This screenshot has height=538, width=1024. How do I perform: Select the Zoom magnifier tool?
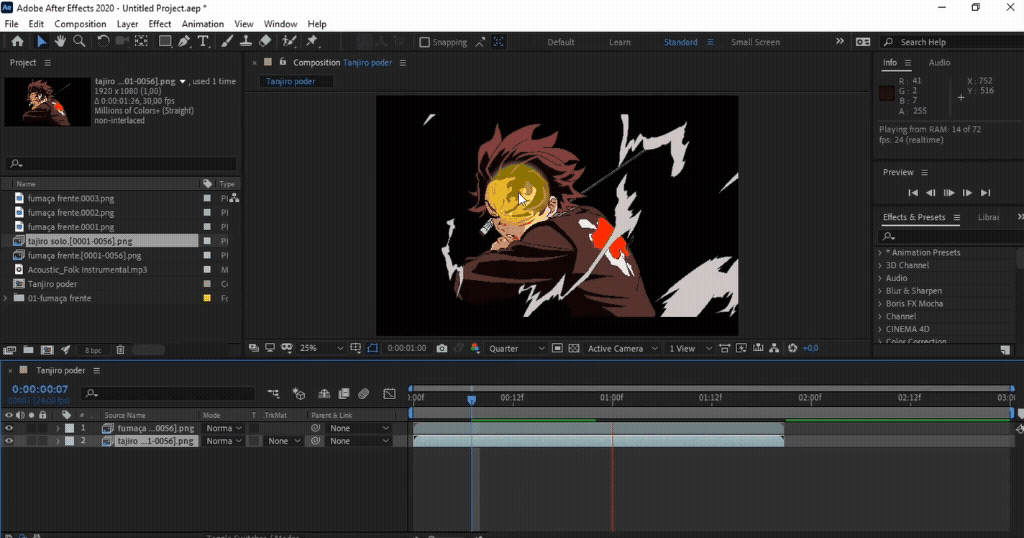(x=79, y=42)
